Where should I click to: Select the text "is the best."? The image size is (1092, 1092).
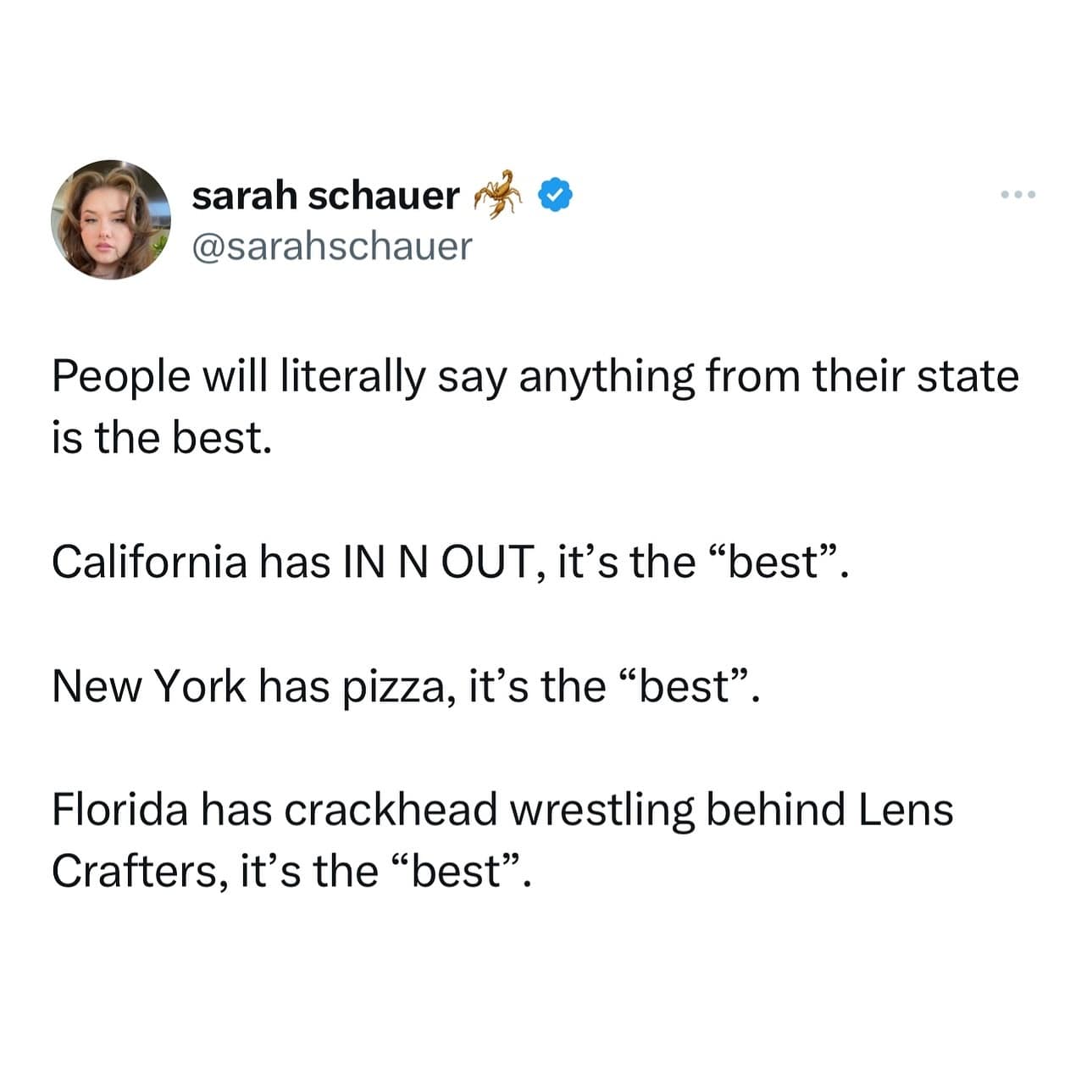tap(162, 438)
